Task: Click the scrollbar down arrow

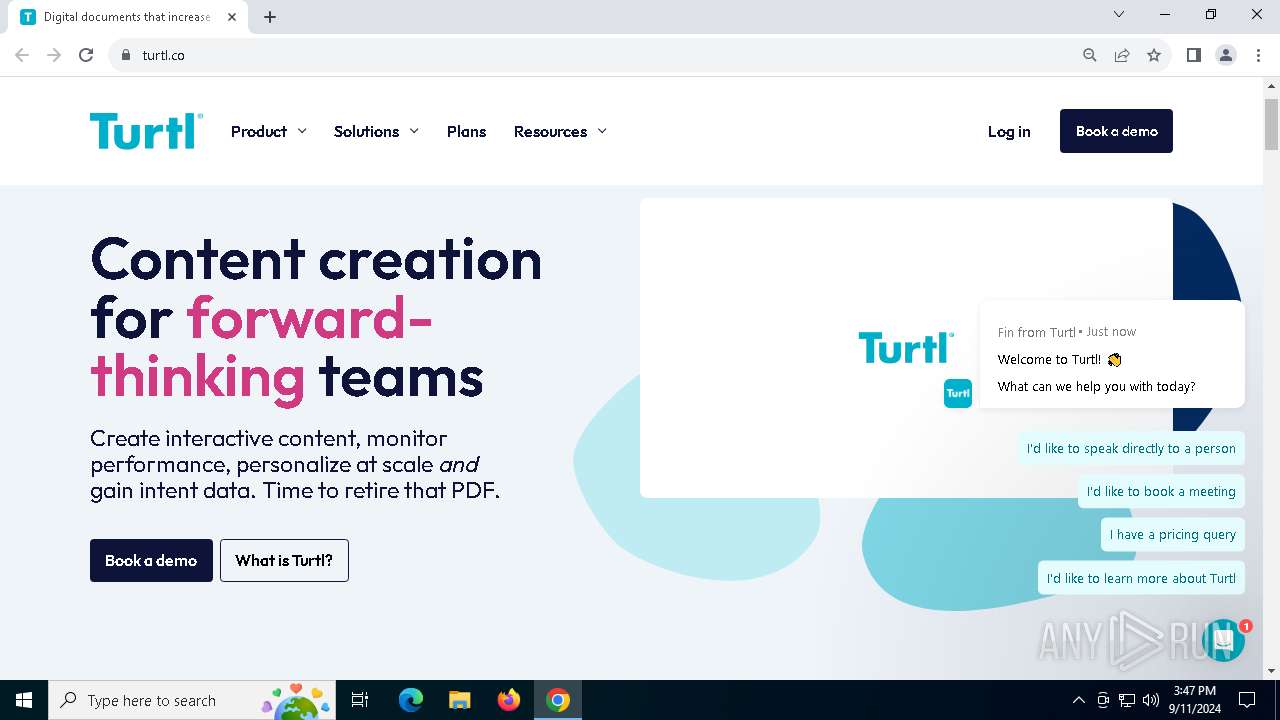Action: pyautogui.click(x=1272, y=671)
